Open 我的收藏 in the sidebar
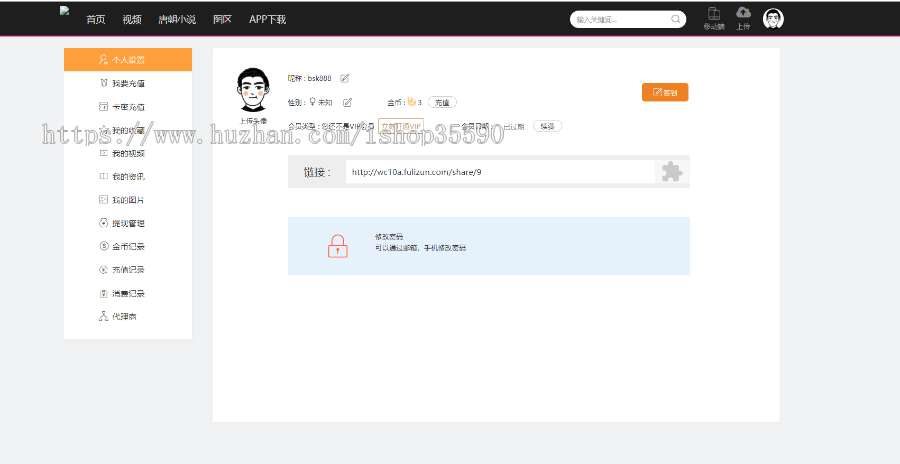The width and height of the screenshot is (900, 464). click(127, 130)
